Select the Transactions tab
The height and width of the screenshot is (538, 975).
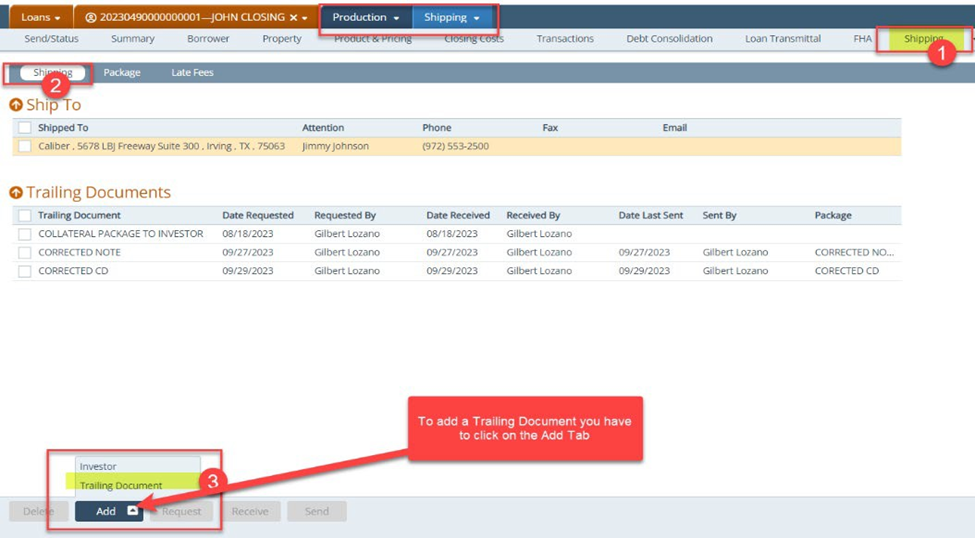pyautogui.click(x=565, y=39)
